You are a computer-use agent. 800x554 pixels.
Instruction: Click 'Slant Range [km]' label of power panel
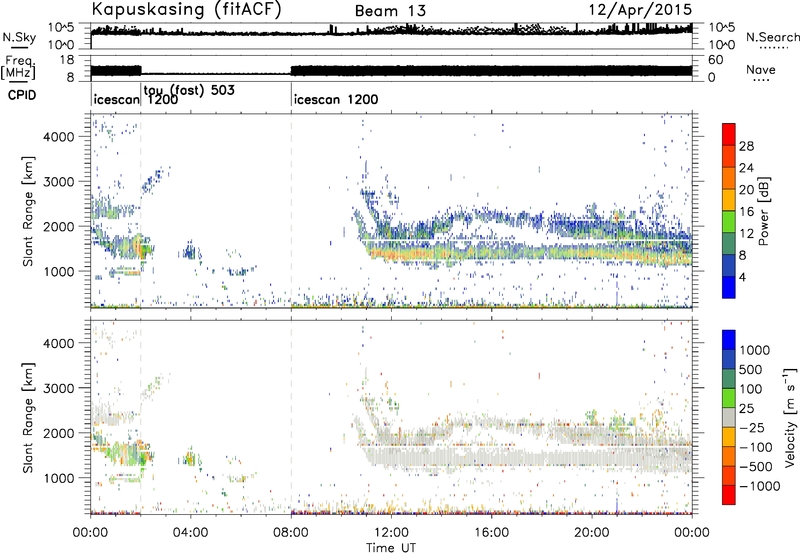click(28, 211)
